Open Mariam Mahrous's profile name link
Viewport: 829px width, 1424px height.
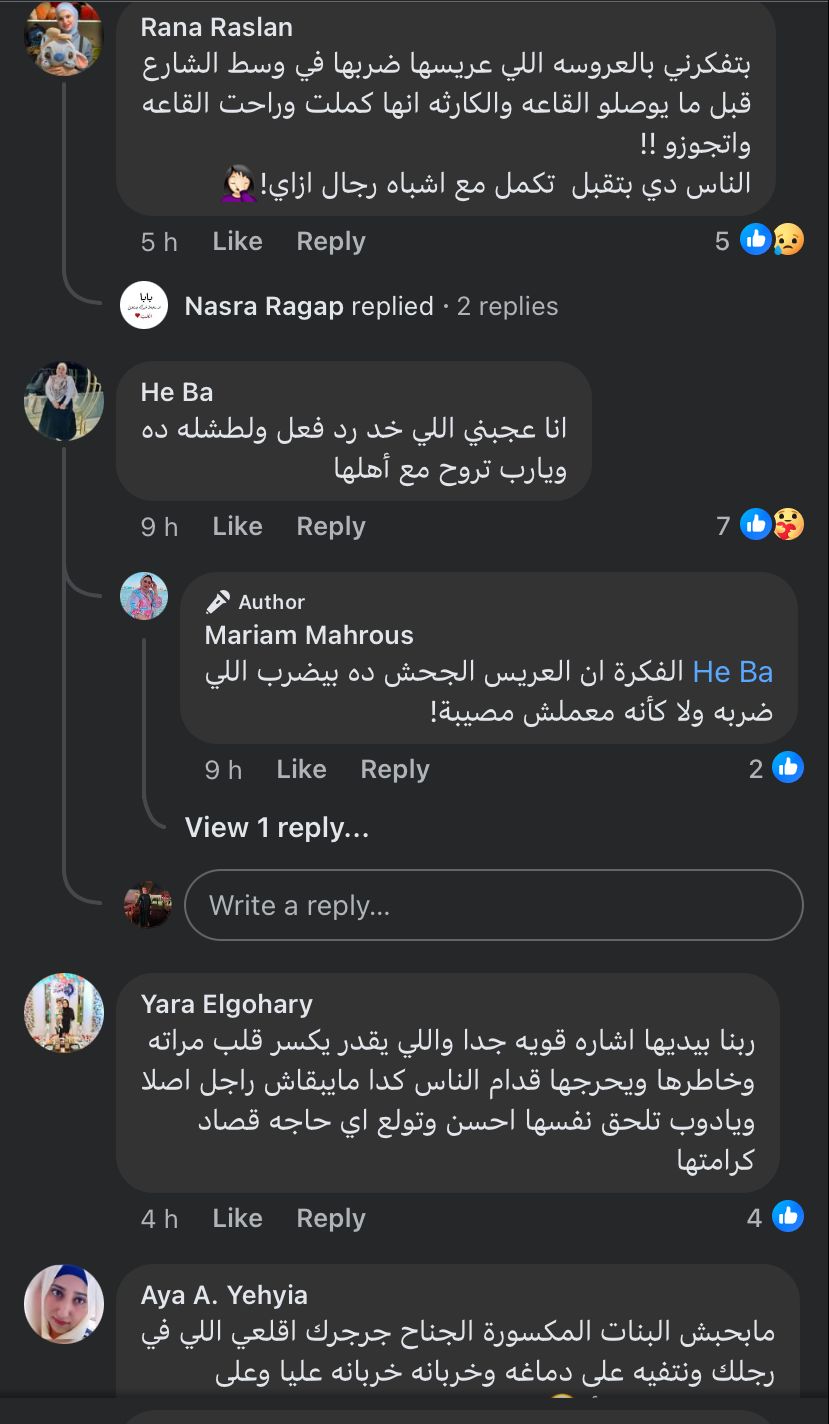click(308, 635)
